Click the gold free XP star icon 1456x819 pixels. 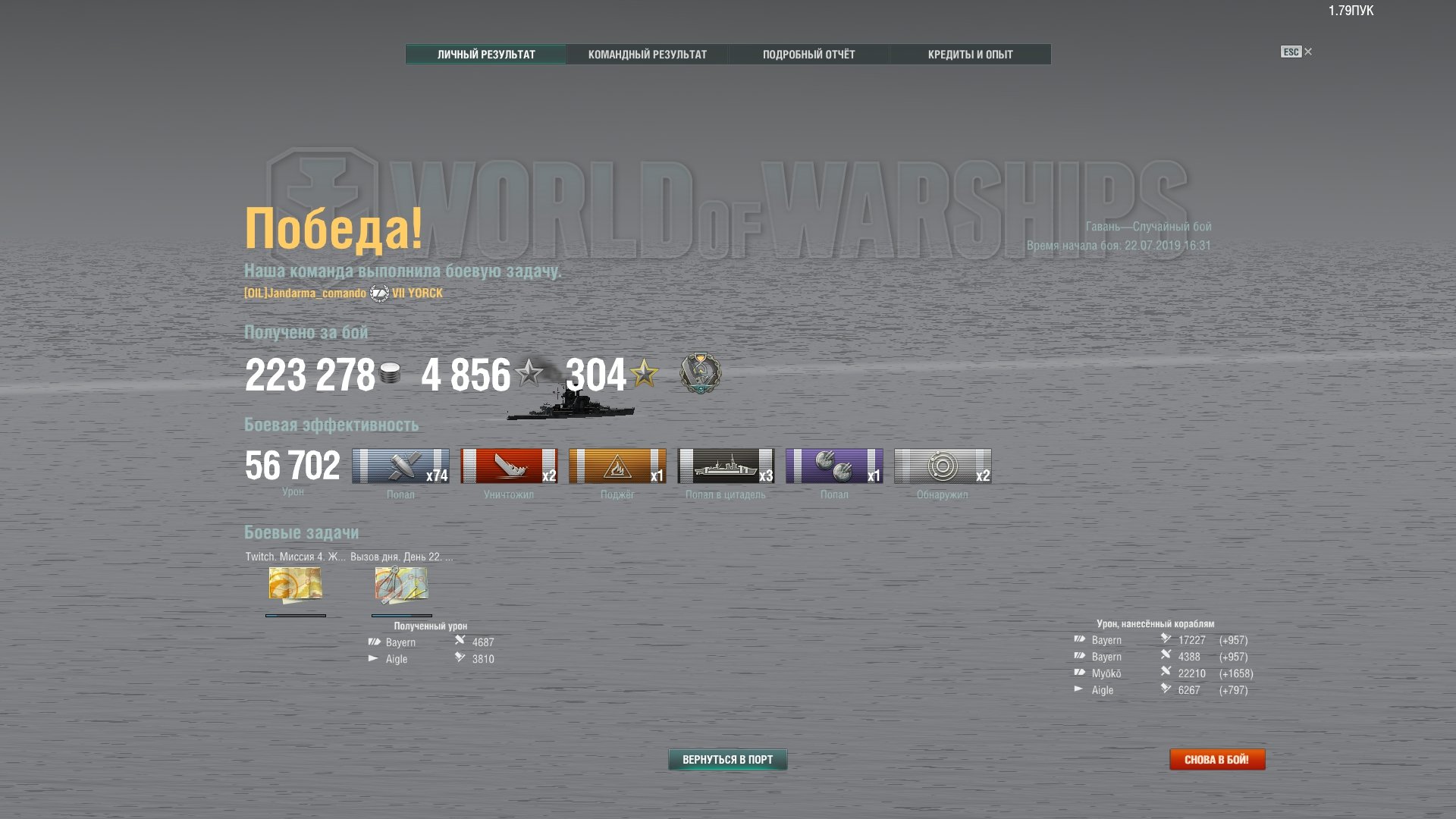pyautogui.click(x=644, y=373)
